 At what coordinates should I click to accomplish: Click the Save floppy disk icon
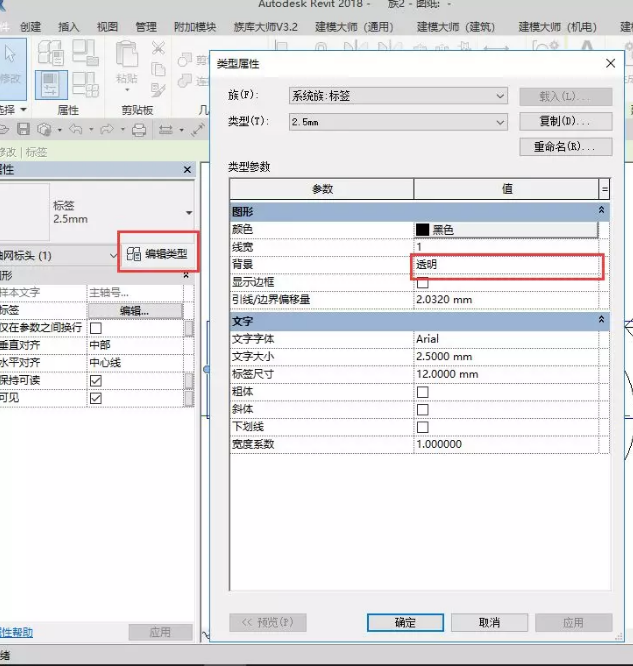(x=24, y=130)
